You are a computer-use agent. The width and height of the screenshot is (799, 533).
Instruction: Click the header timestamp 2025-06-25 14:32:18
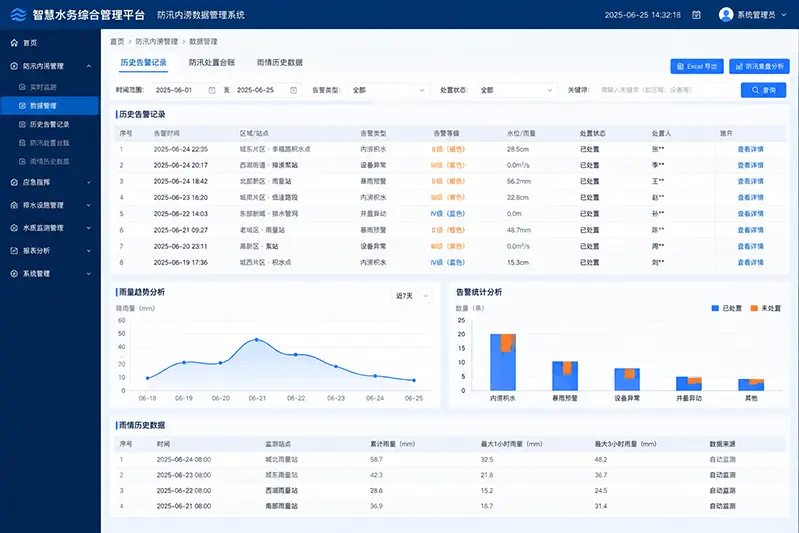(x=643, y=15)
